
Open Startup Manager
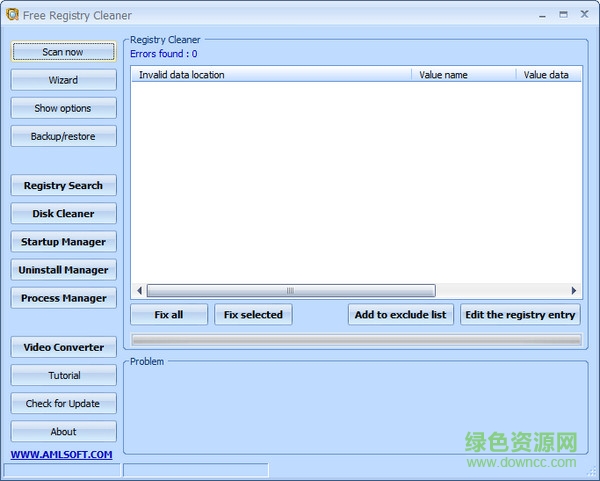pos(63,241)
